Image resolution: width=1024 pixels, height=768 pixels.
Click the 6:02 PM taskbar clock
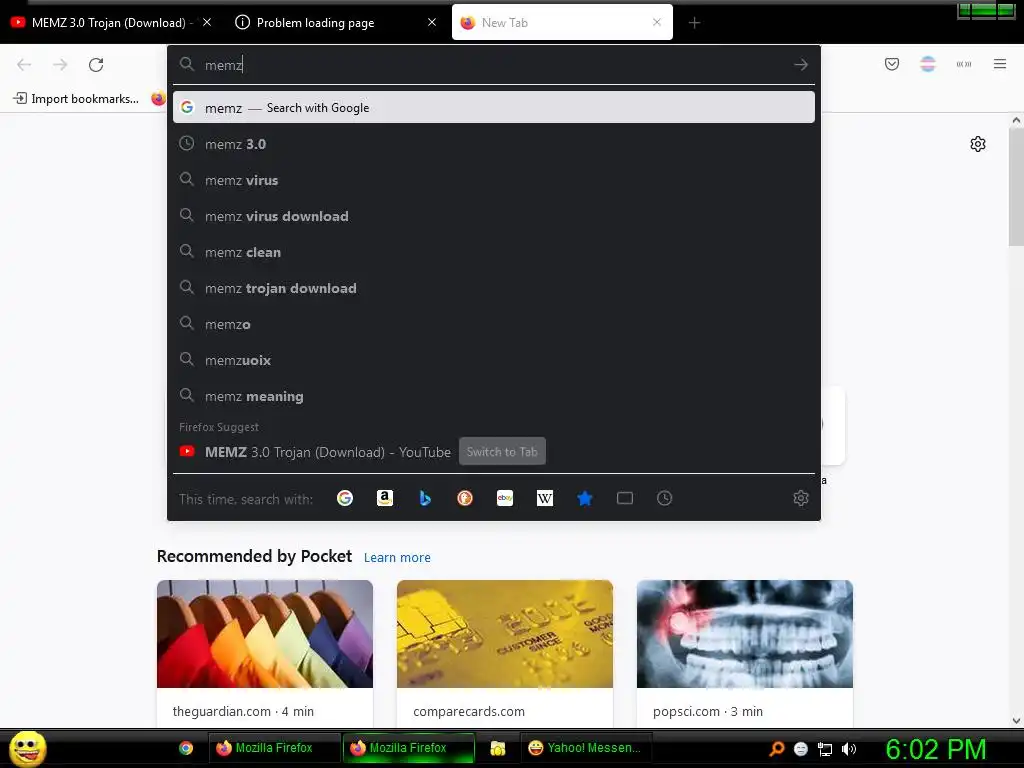pos(936,749)
